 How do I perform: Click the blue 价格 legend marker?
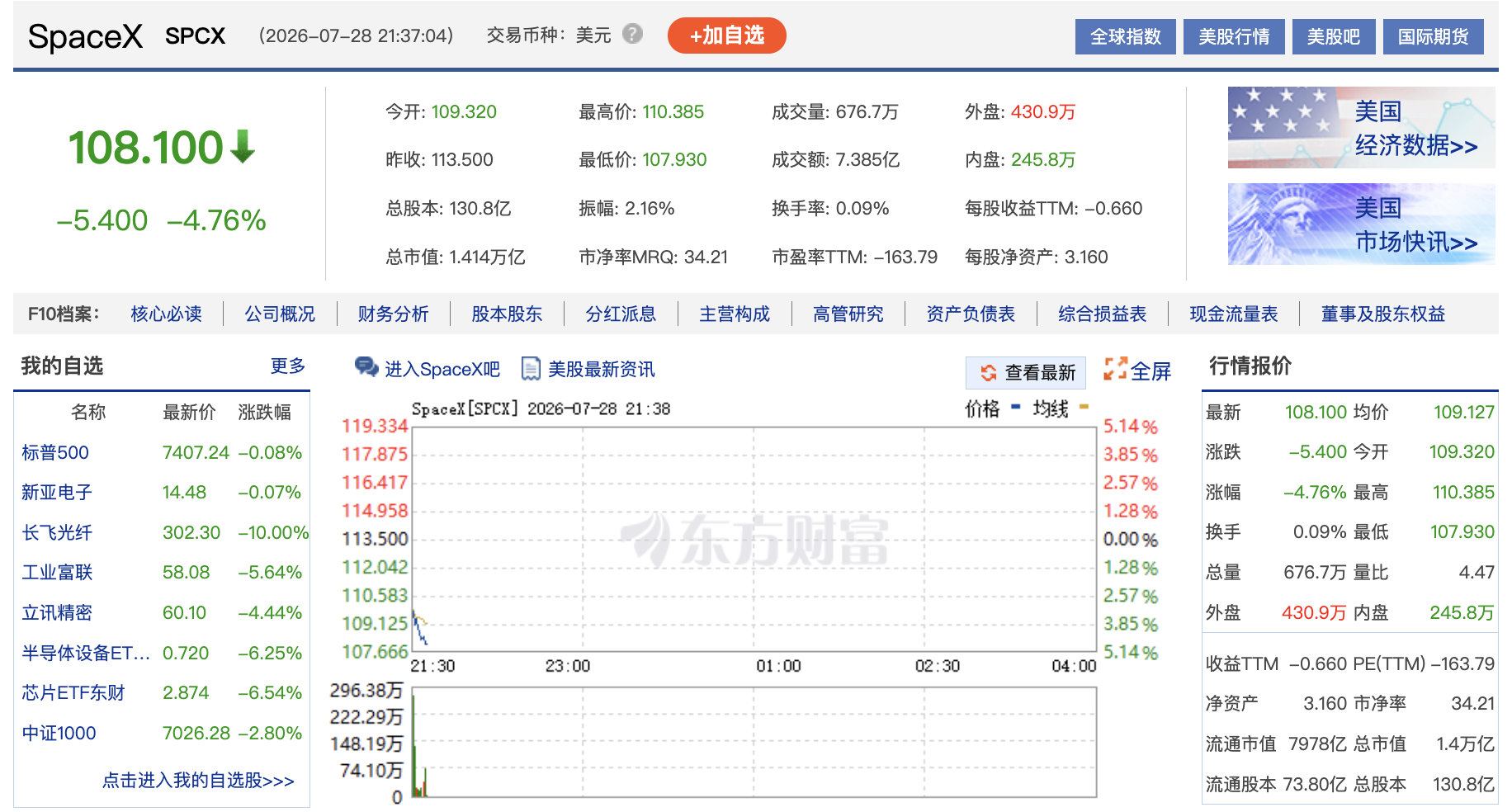coord(1015,406)
